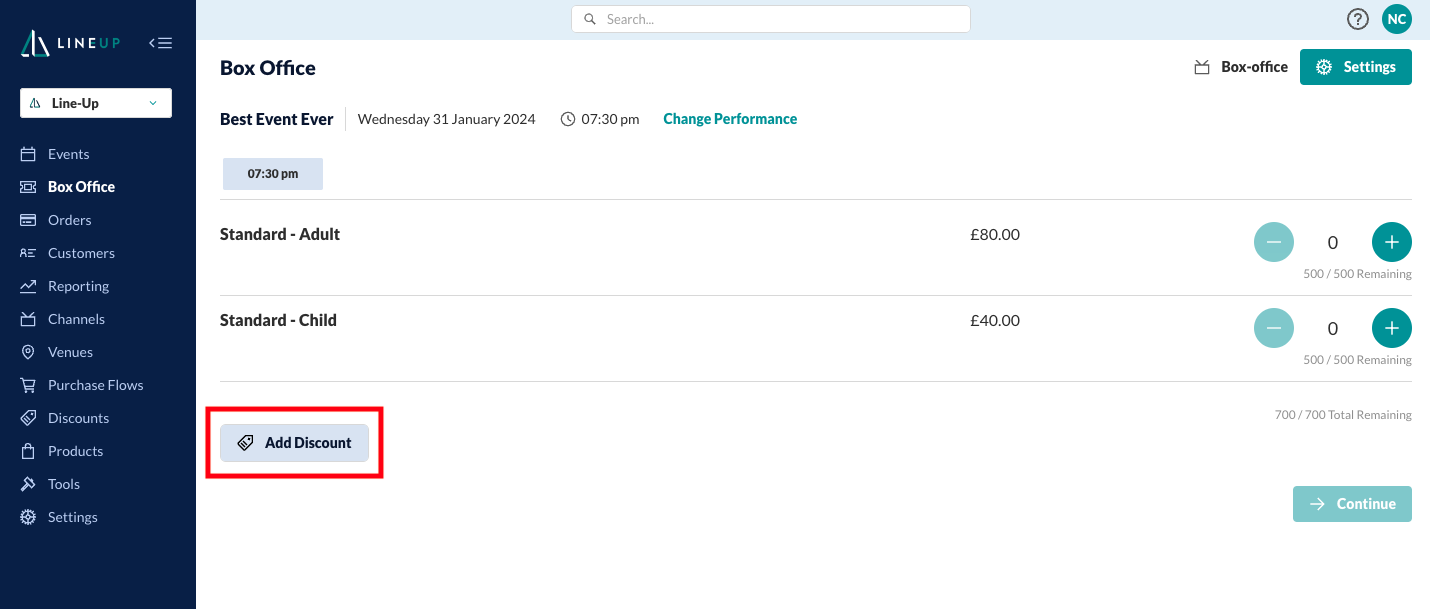The height and width of the screenshot is (609, 1430).
Task: Click the £40.00 child price
Action: (995, 321)
